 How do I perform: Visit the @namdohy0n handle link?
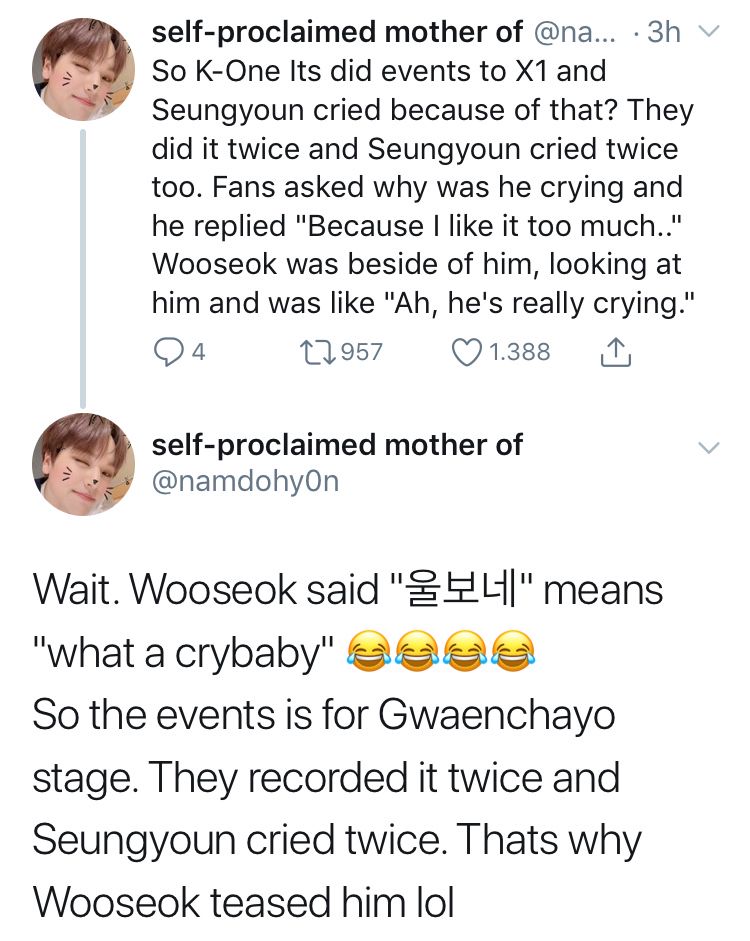coord(245,481)
